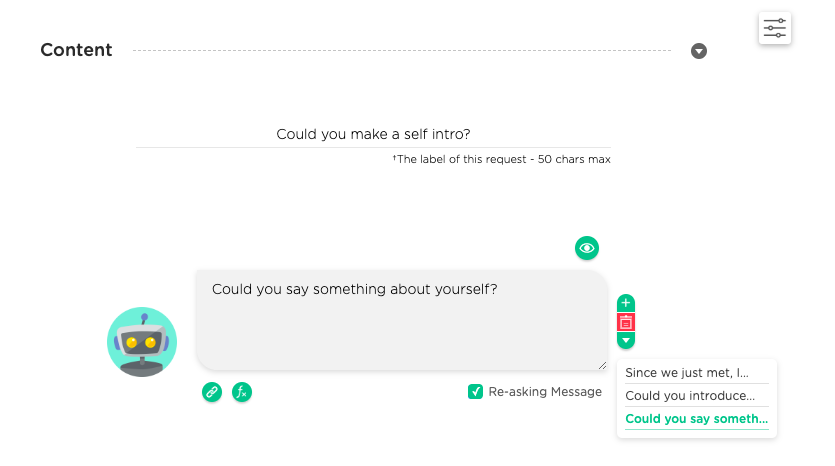Image resolution: width=835 pixels, height=466 pixels.
Task: Edit the 'Could you make a self intro?' label
Action: click(x=373, y=134)
